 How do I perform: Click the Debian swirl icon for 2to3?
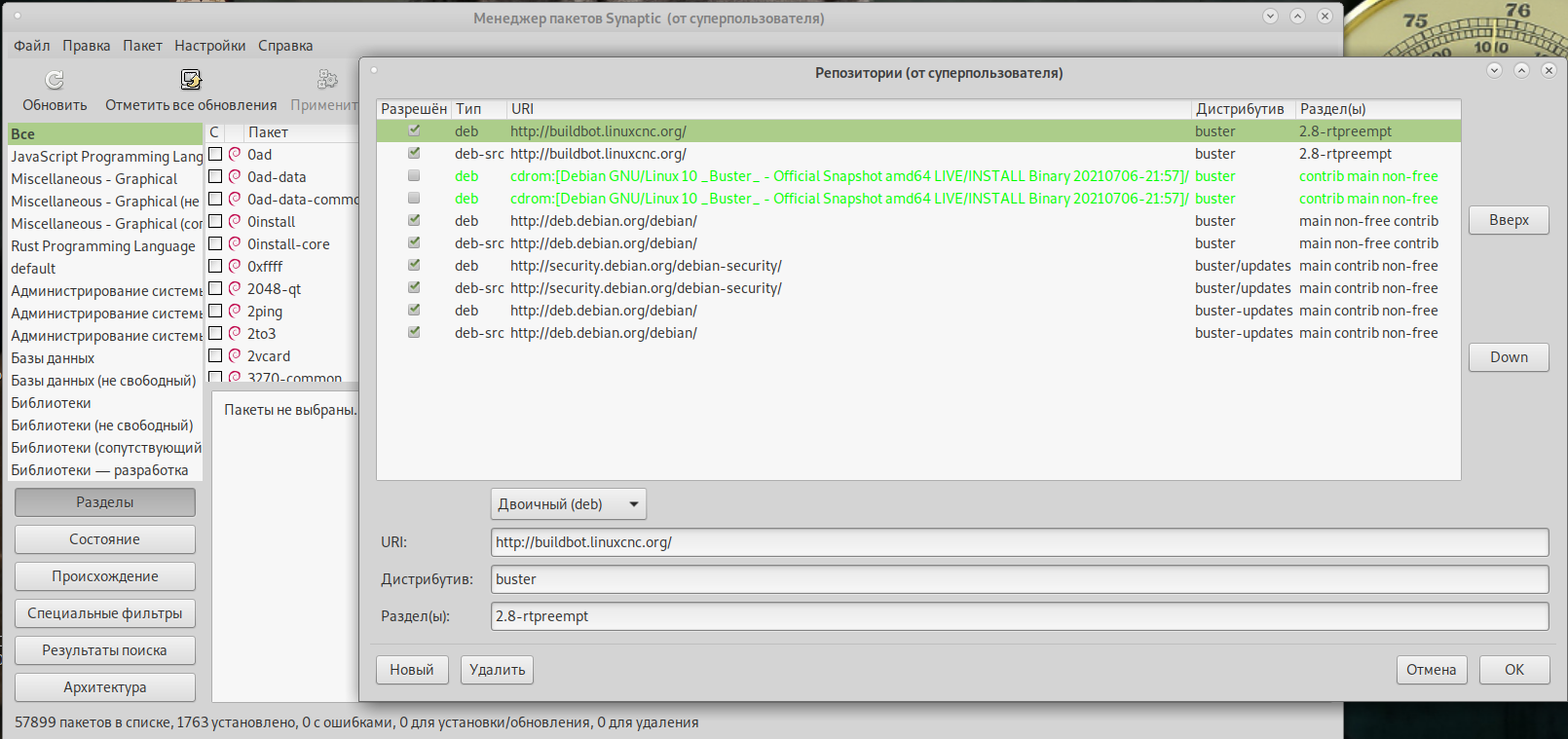235,333
